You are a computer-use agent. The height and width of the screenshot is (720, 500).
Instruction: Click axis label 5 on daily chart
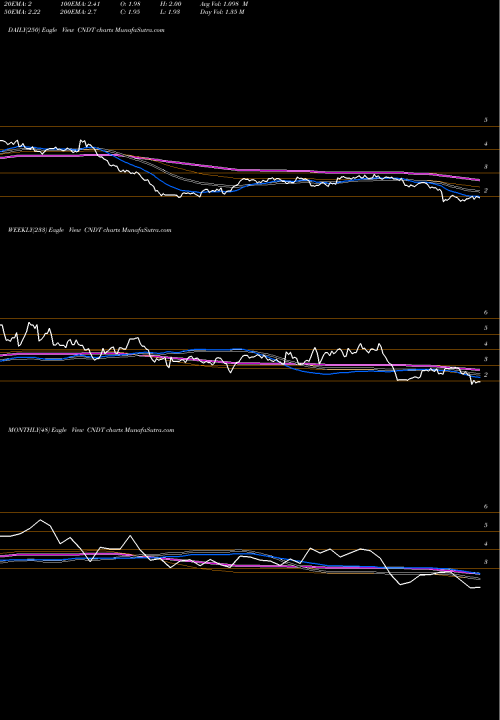[x=485, y=120]
